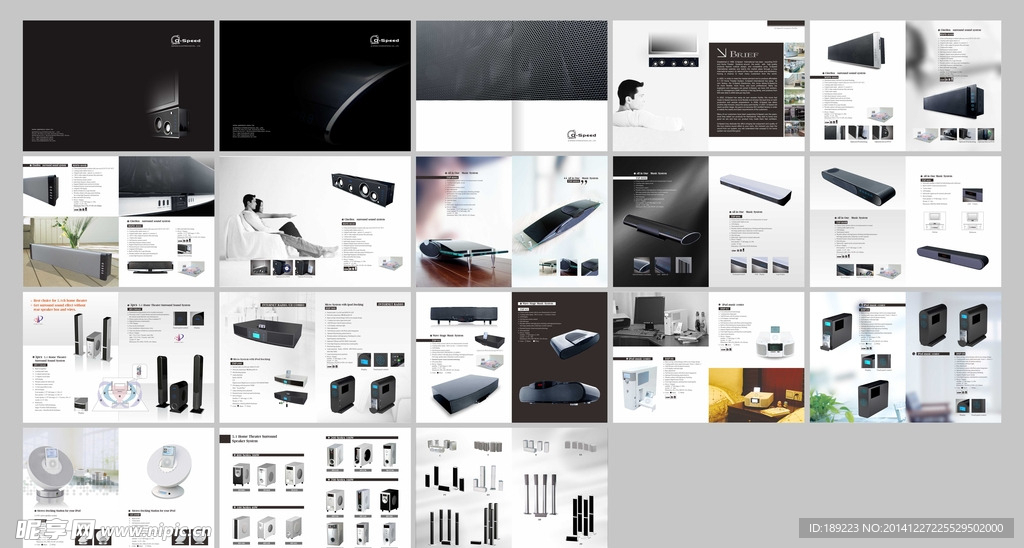Click the bedside clock radio photo with yellow wall
The height and width of the screenshot is (548, 1024).
[x=756, y=395]
